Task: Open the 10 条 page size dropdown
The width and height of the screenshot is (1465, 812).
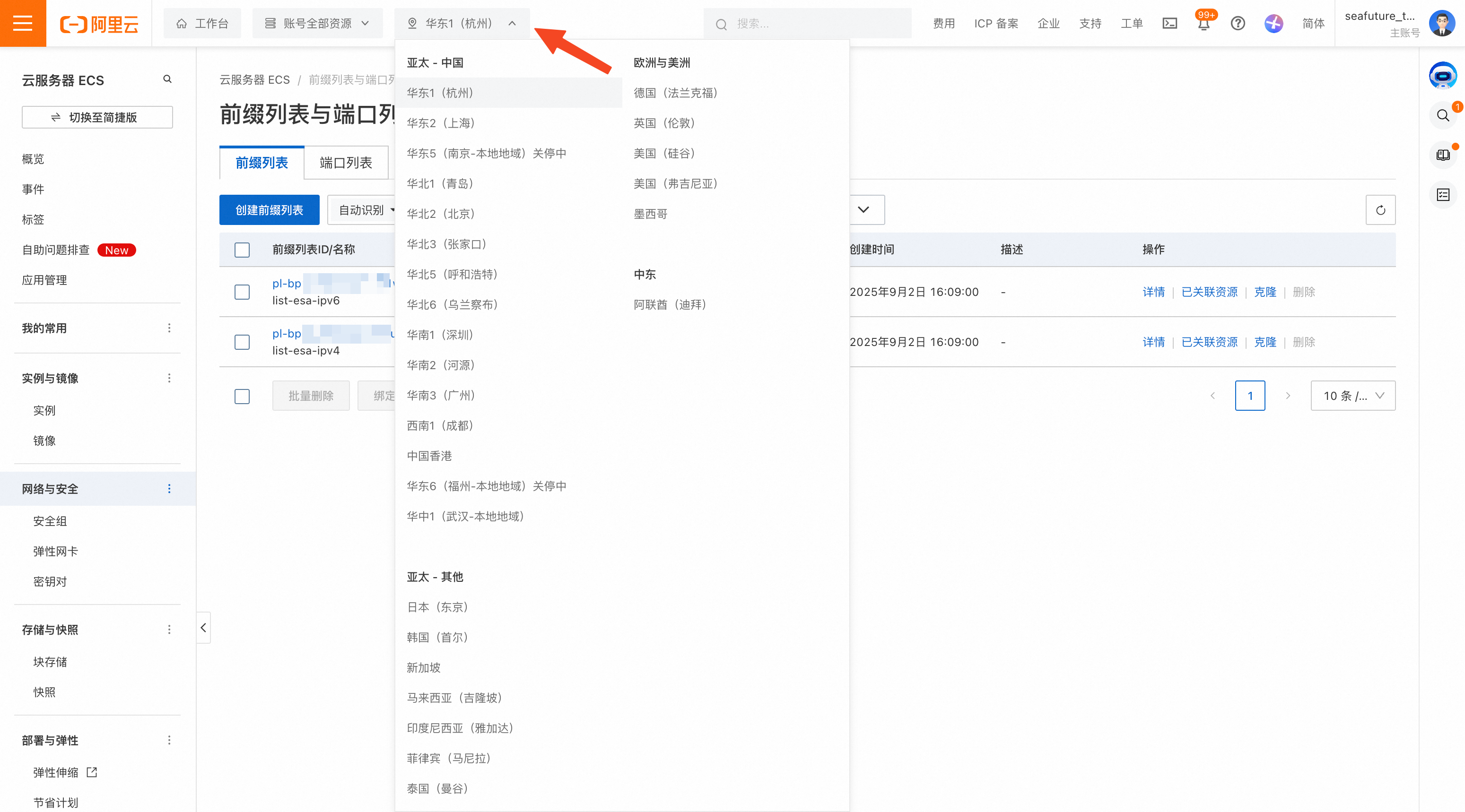Action: (x=1352, y=396)
